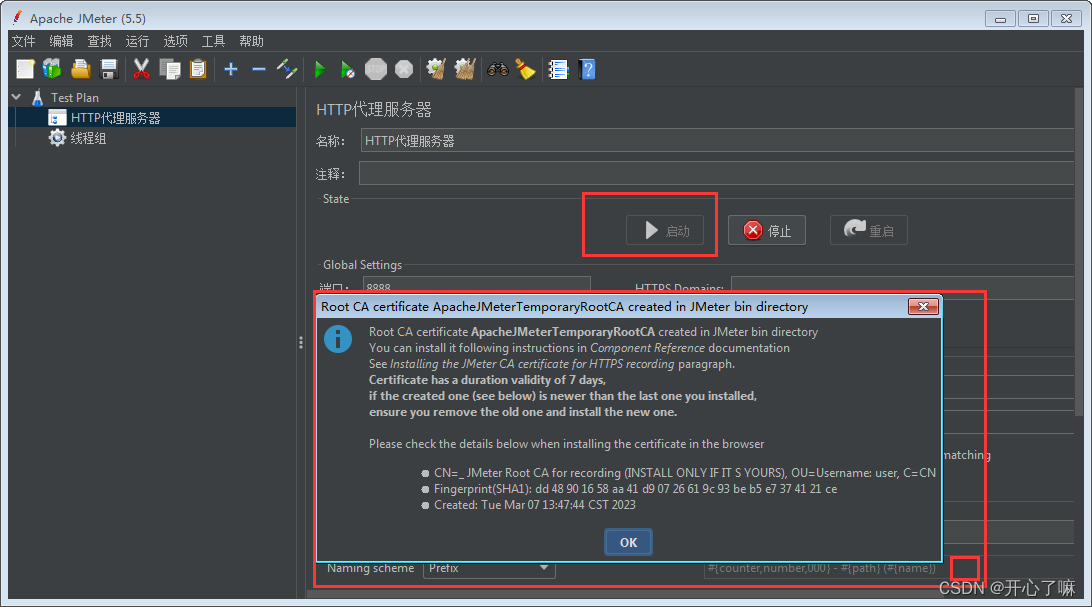This screenshot has height=607, width=1092.
Task: Copy the selected element
Action: pos(170,69)
